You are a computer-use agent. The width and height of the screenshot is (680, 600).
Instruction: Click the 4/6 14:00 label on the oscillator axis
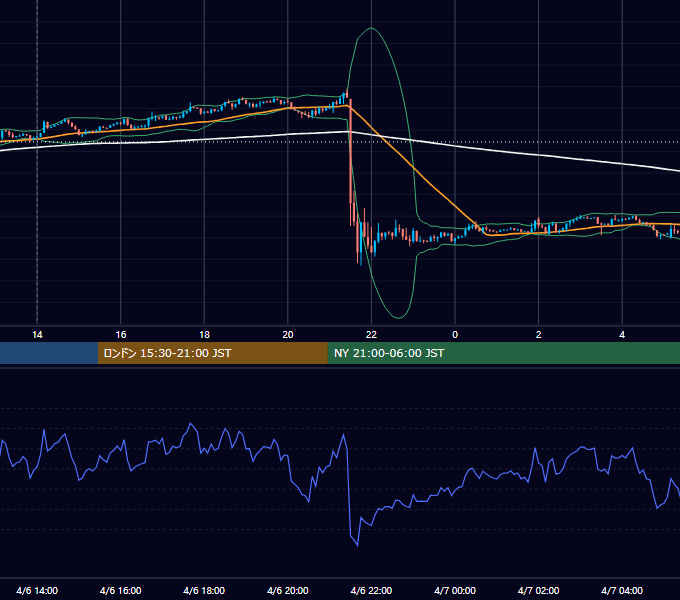[37, 590]
